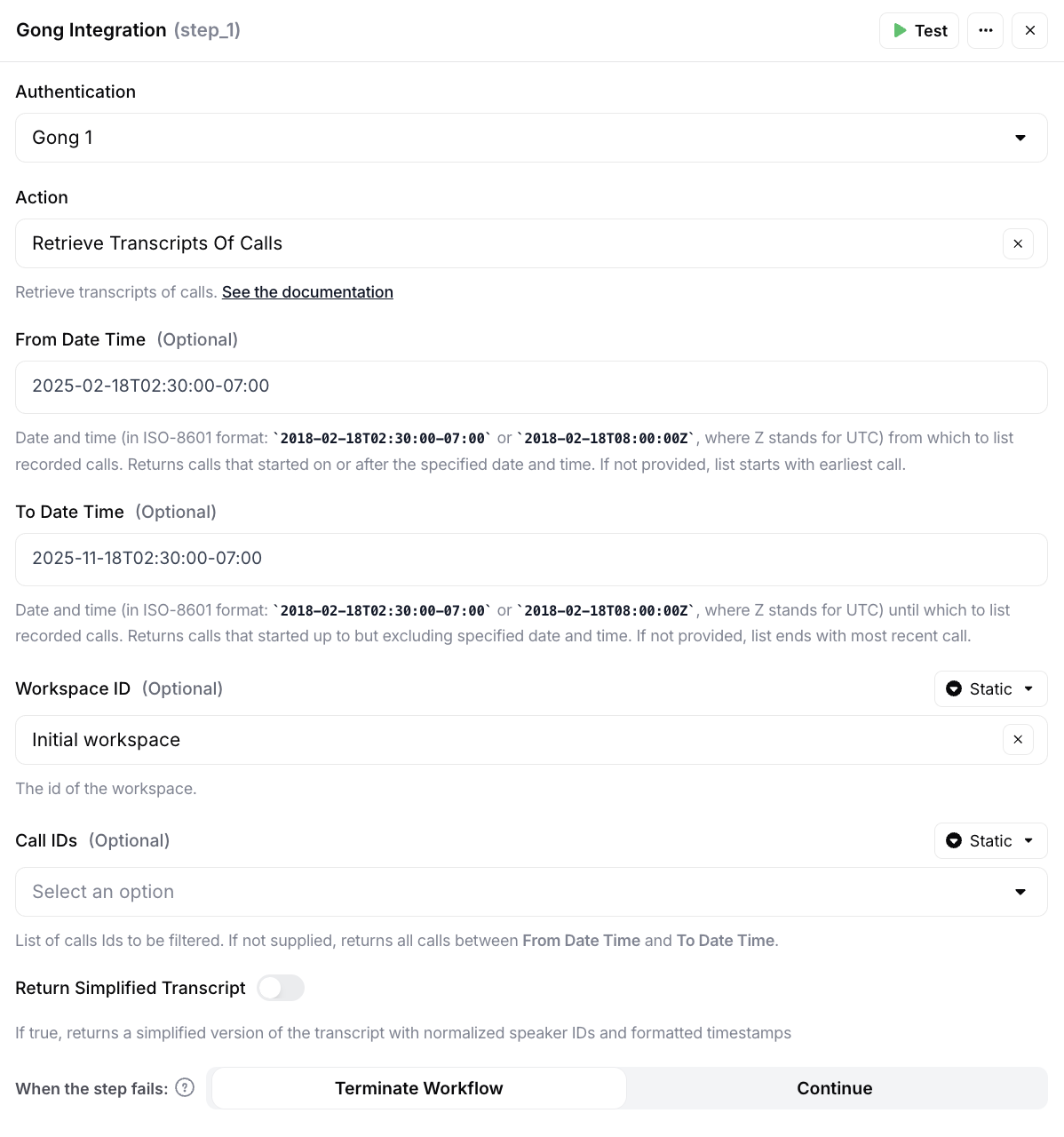
Task: Open Call IDs Static mode dropdown
Action: [991, 841]
